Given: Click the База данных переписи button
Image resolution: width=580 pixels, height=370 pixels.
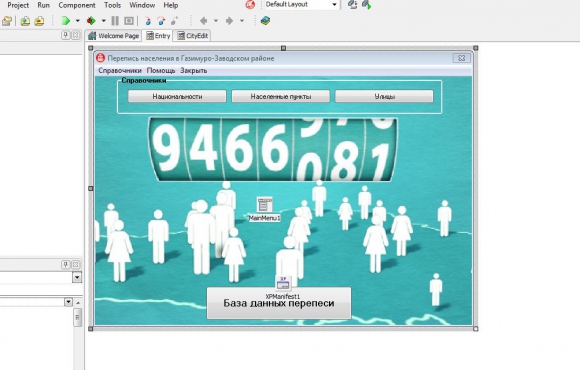Looking at the screenshot, I should tap(279, 303).
